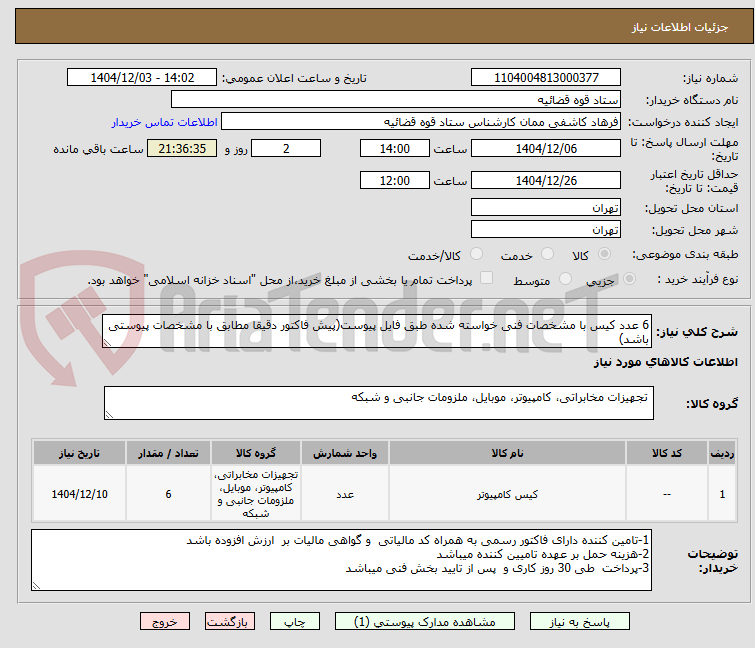The image size is (755, 648).
Task: Click the نام دستگاه خریدار field
Action: [x=396, y=100]
